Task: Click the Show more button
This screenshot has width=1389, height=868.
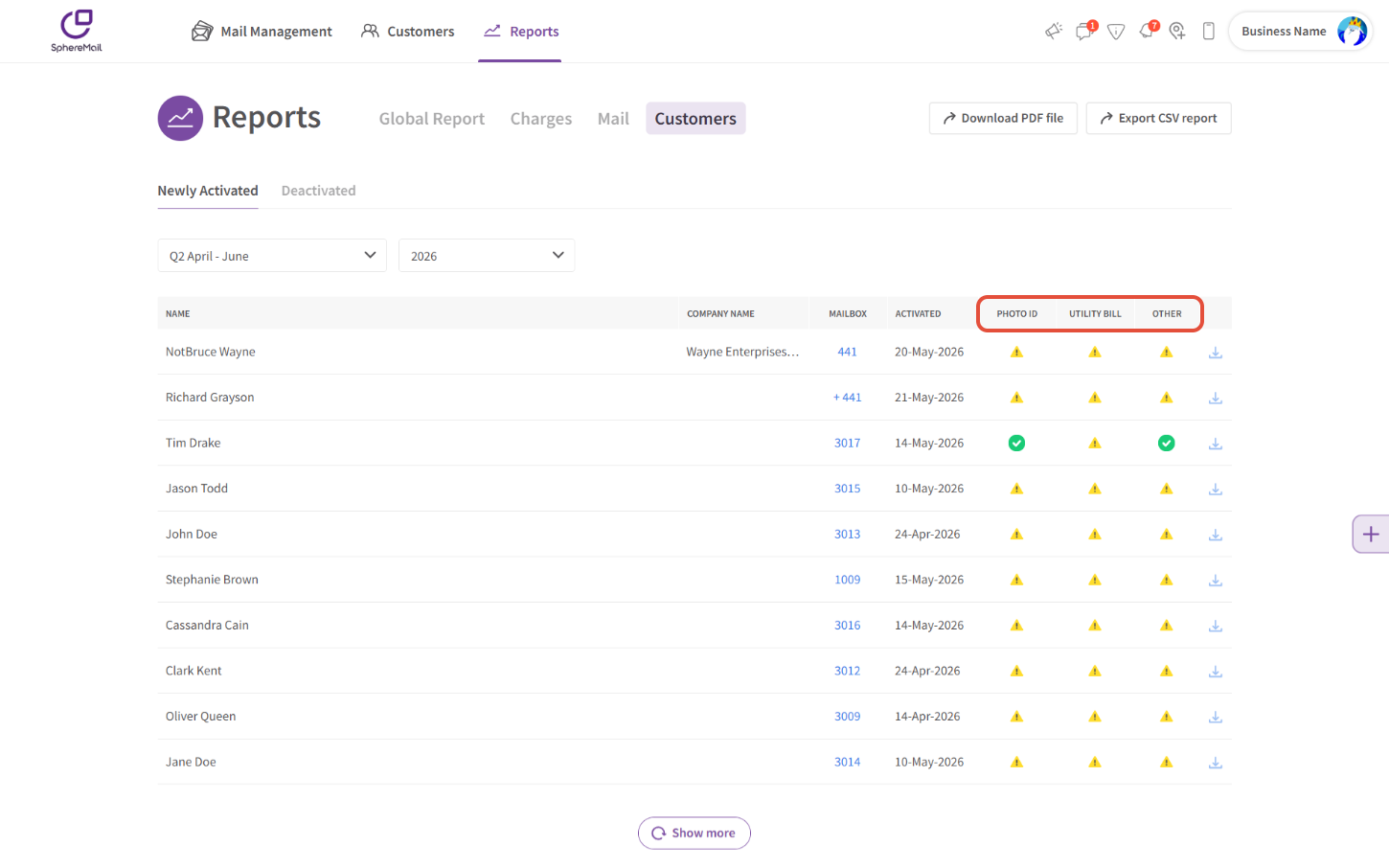Action: [694, 833]
